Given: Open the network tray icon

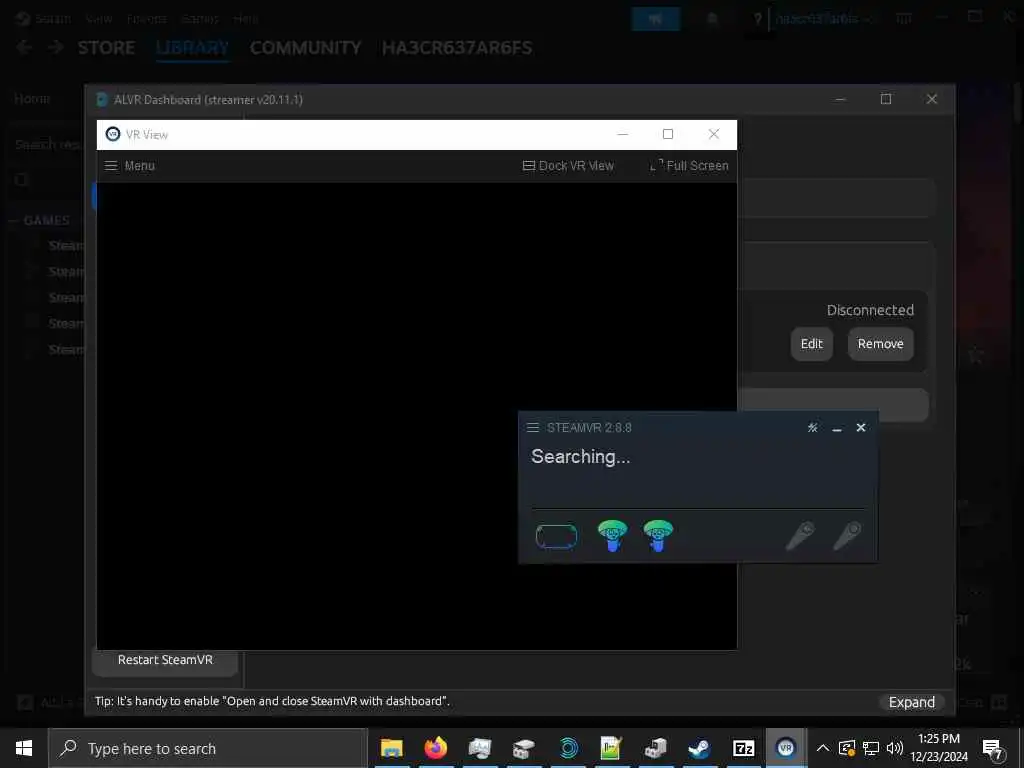Looking at the screenshot, I should (871, 748).
